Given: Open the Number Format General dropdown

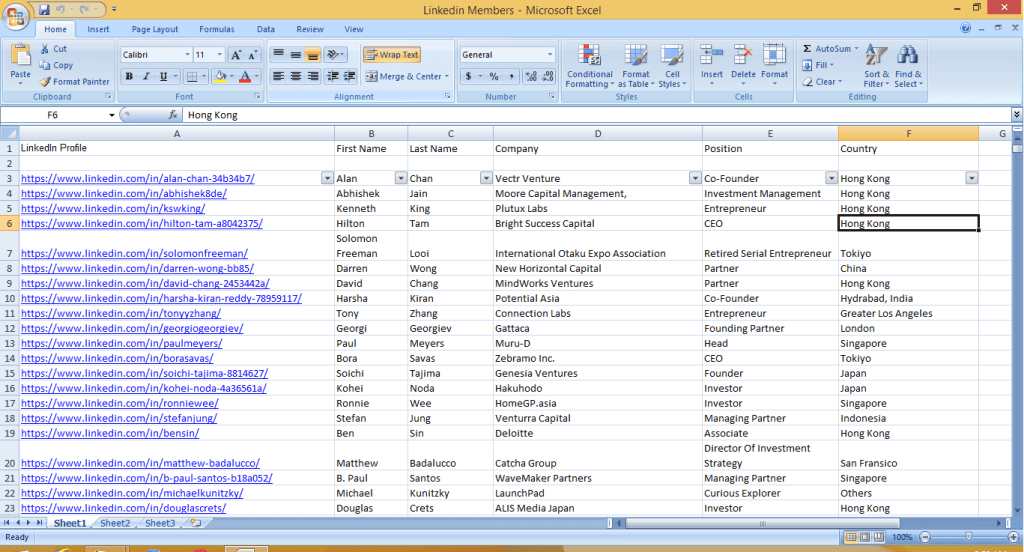Looking at the screenshot, I should coord(549,55).
